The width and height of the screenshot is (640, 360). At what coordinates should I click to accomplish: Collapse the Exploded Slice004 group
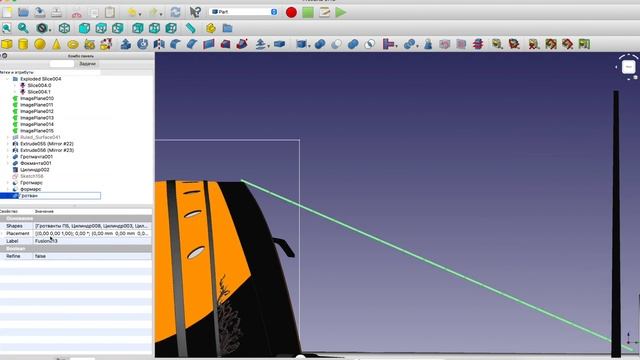8,79
